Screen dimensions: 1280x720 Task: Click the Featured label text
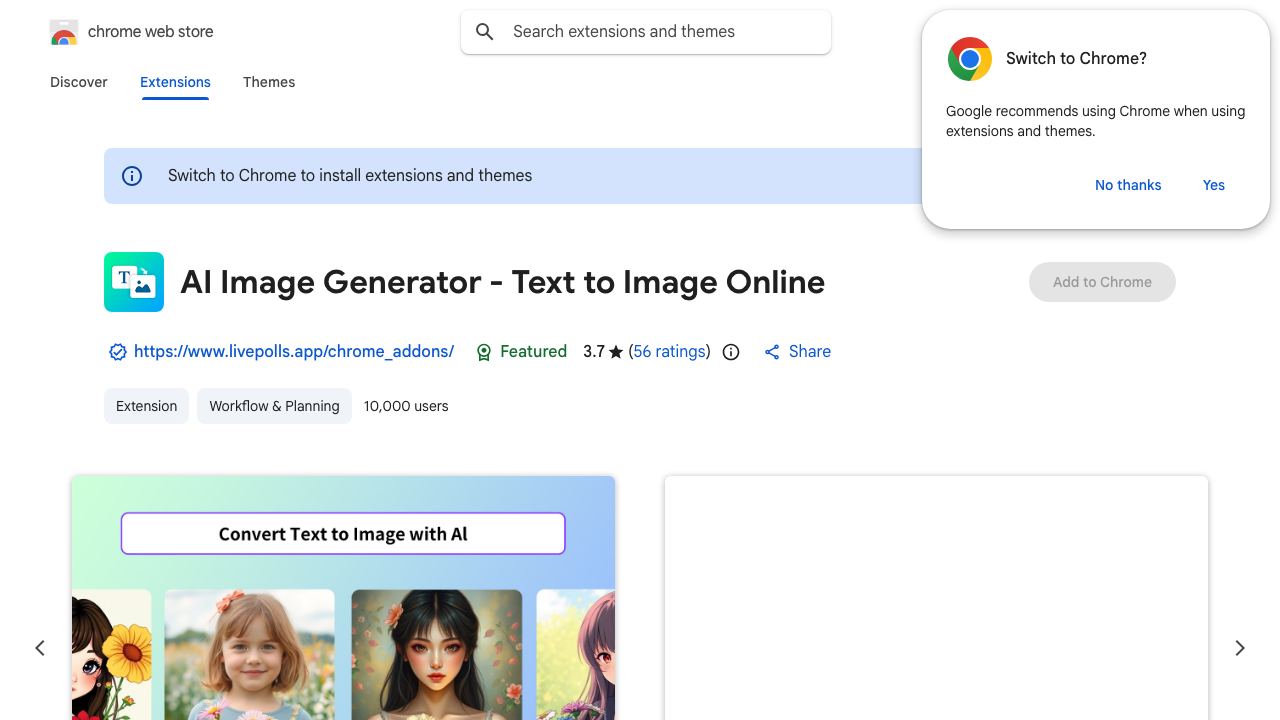533,352
